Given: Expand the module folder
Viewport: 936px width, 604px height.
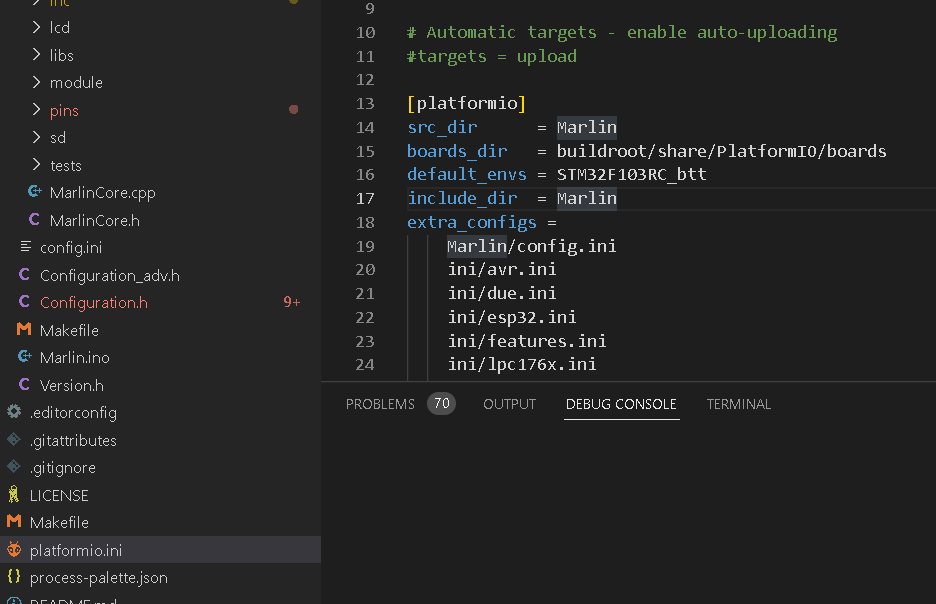Looking at the screenshot, I should pyautogui.click(x=36, y=82).
